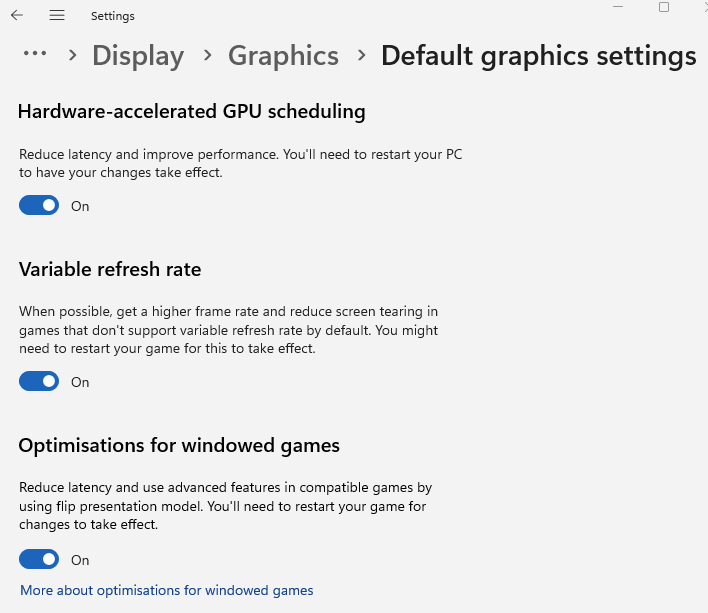This screenshot has height=613, width=708.
Task: Open More about optimisations for windowed games
Action: click(167, 590)
